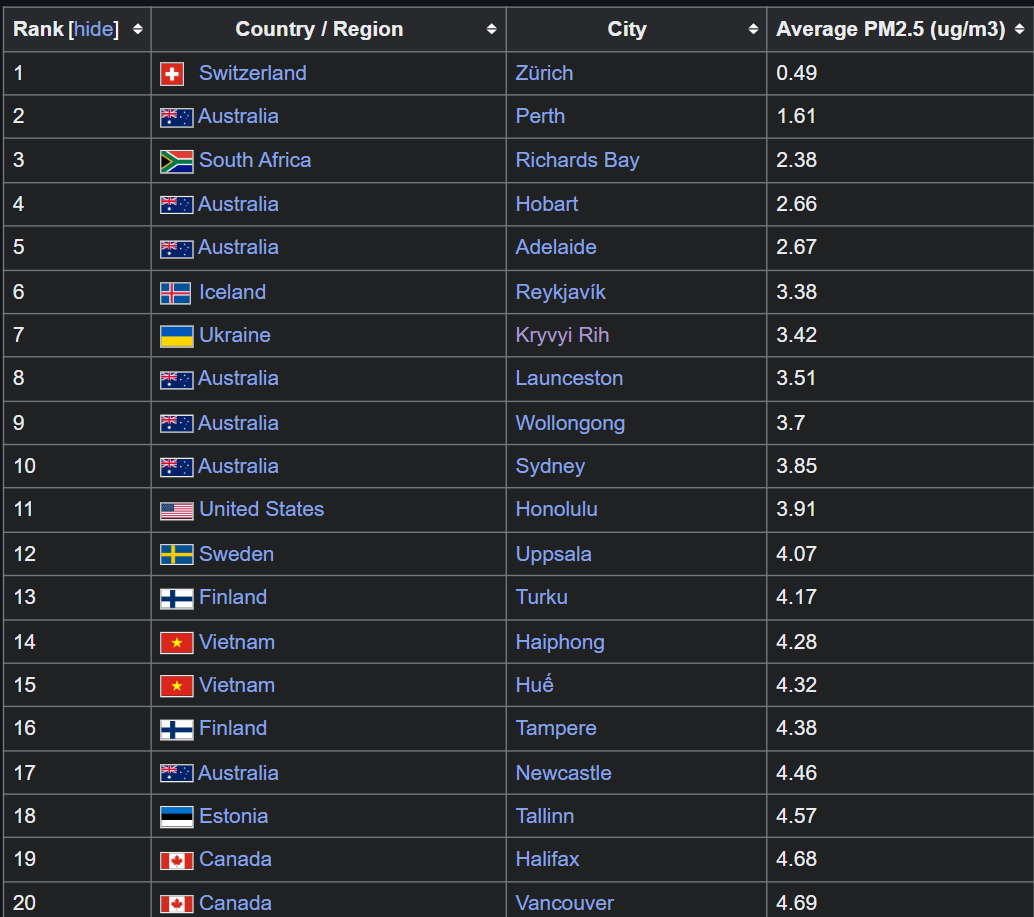
Task: Open the Wollongong city link
Action: [x=570, y=423]
